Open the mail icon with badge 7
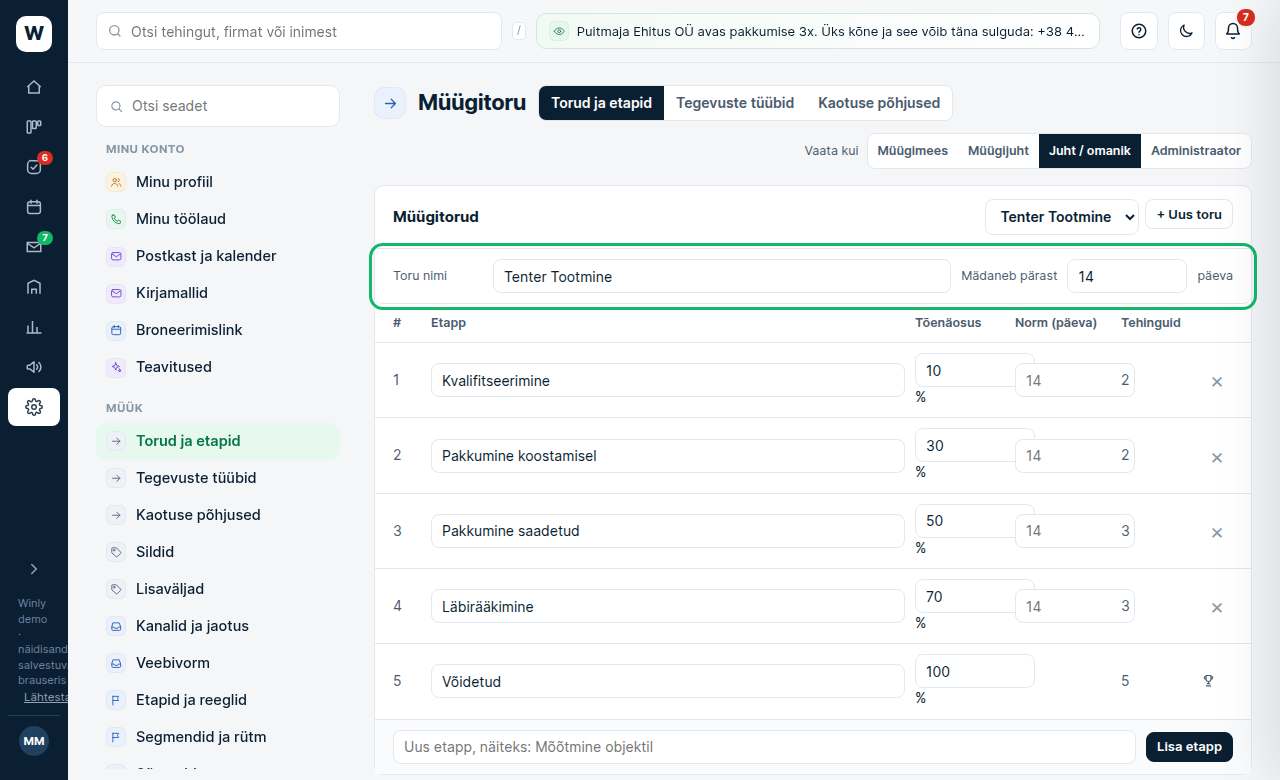The image size is (1280, 780). click(34, 247)
